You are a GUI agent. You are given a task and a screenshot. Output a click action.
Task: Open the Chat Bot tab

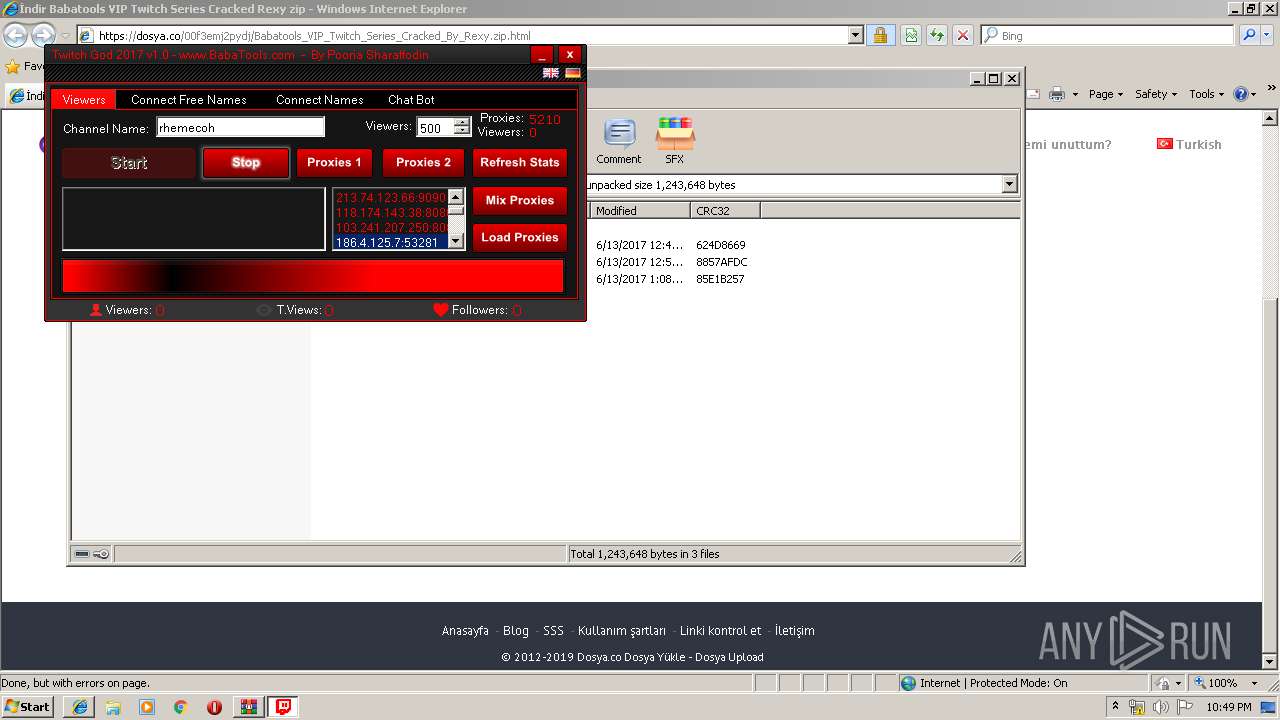(x=411, y=99)
